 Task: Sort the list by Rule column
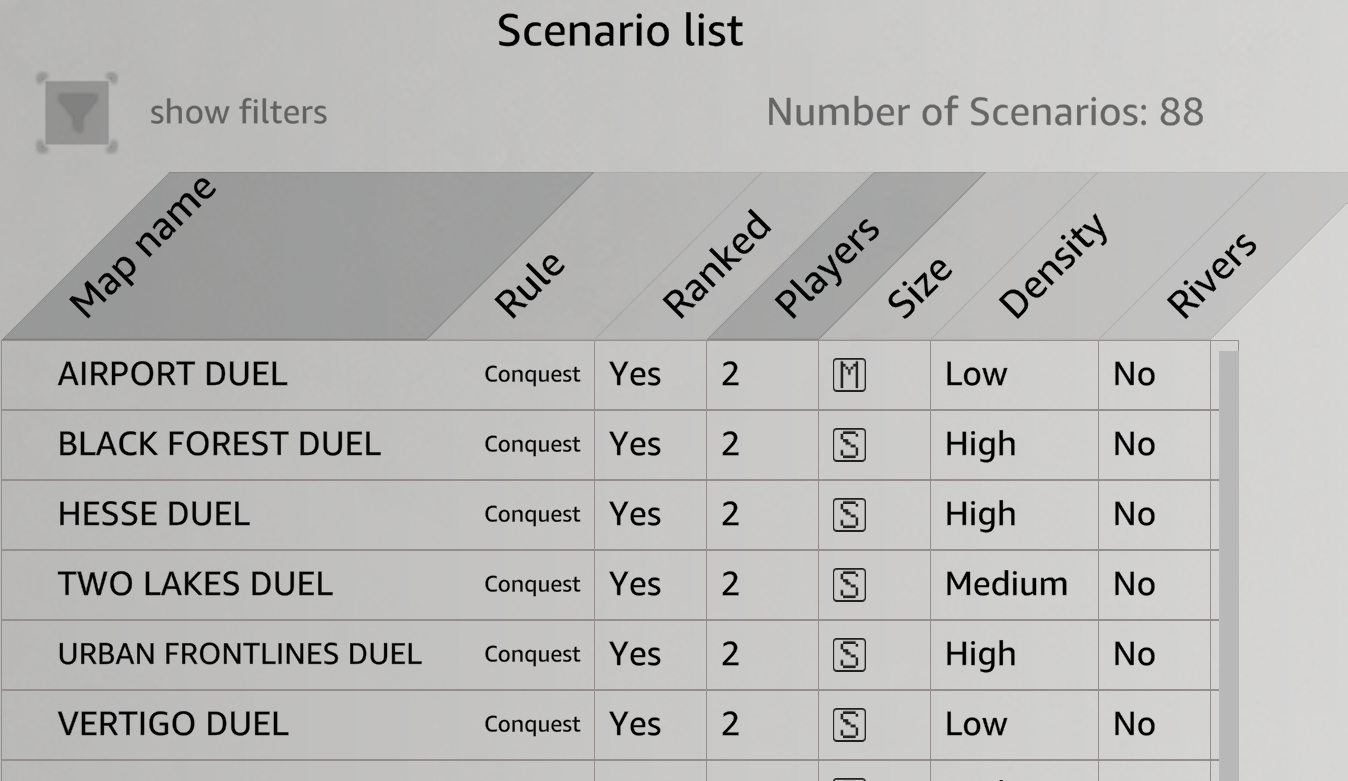(x=531, y=285)
